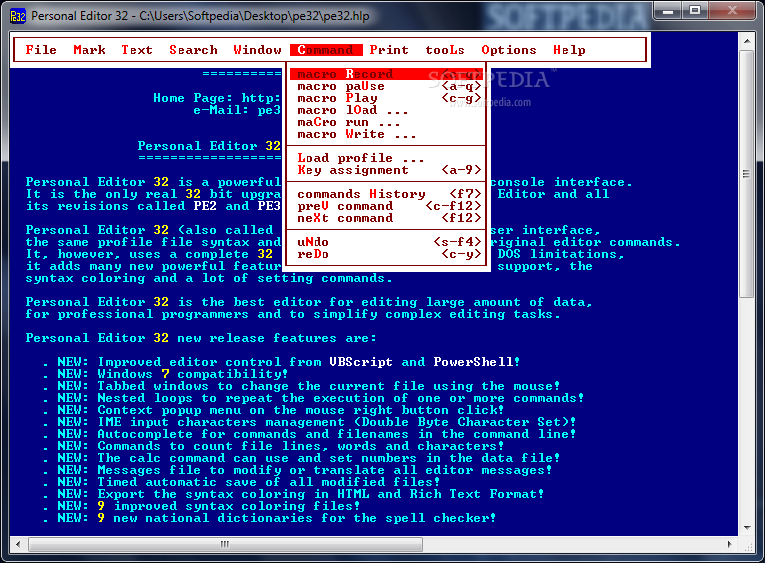Image resolution: width=765 pixels, height=563 pixels.
Task: Click vertical scrollbar up arrow
Action: click(747, 41)
